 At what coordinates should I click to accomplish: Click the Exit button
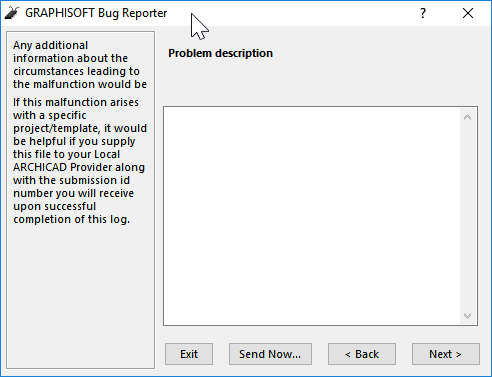pyautogui.click(x=189, y=354)
